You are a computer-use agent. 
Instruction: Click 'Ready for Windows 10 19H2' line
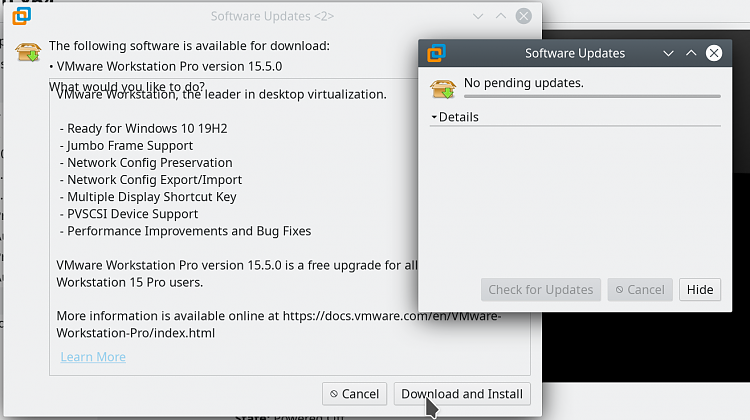pos(143,128)
